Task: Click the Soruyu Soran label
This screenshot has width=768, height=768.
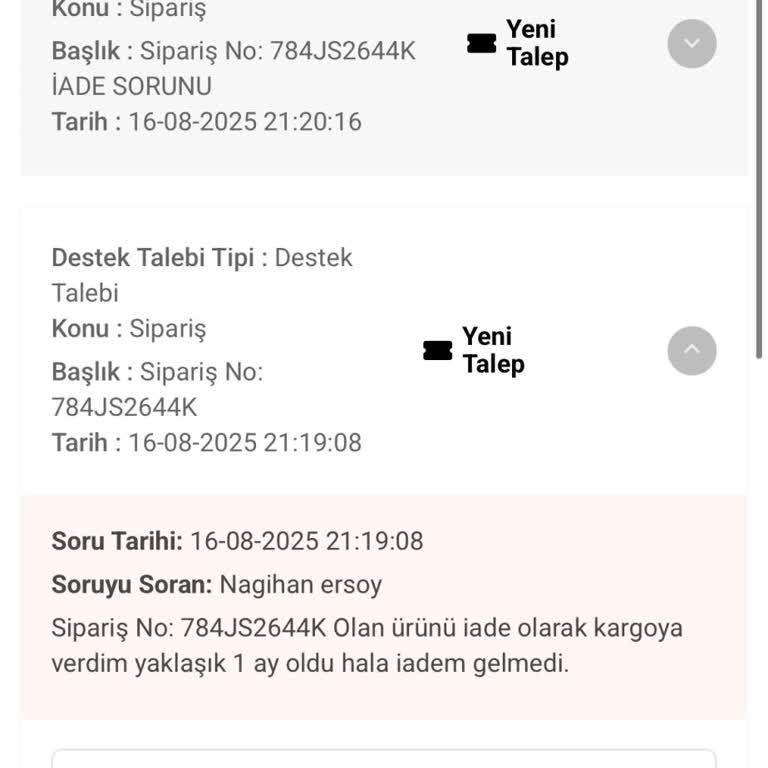Action: 131,584
